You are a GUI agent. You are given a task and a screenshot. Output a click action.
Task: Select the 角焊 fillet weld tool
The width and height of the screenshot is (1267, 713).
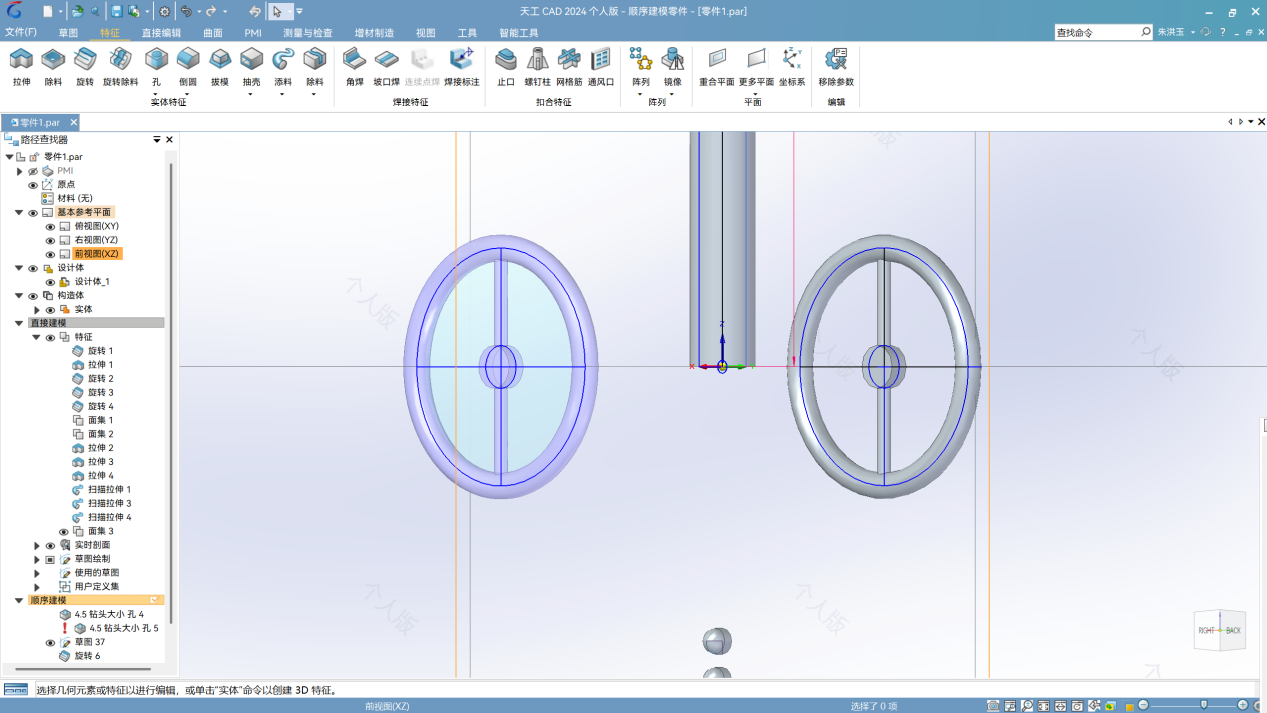click(x=354, y=66)
